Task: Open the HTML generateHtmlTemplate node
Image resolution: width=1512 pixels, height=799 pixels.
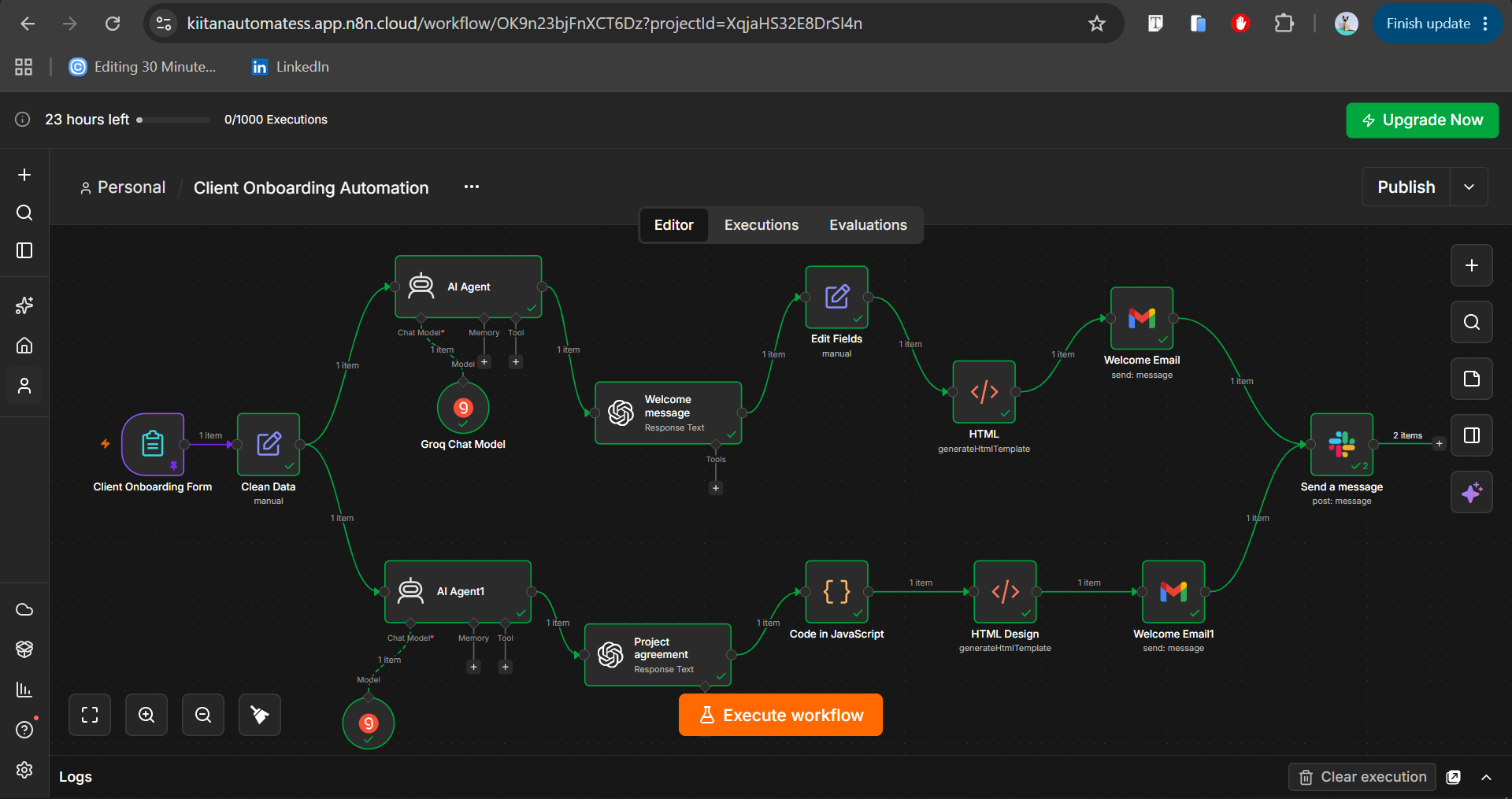Action: (x=984, y=391)
